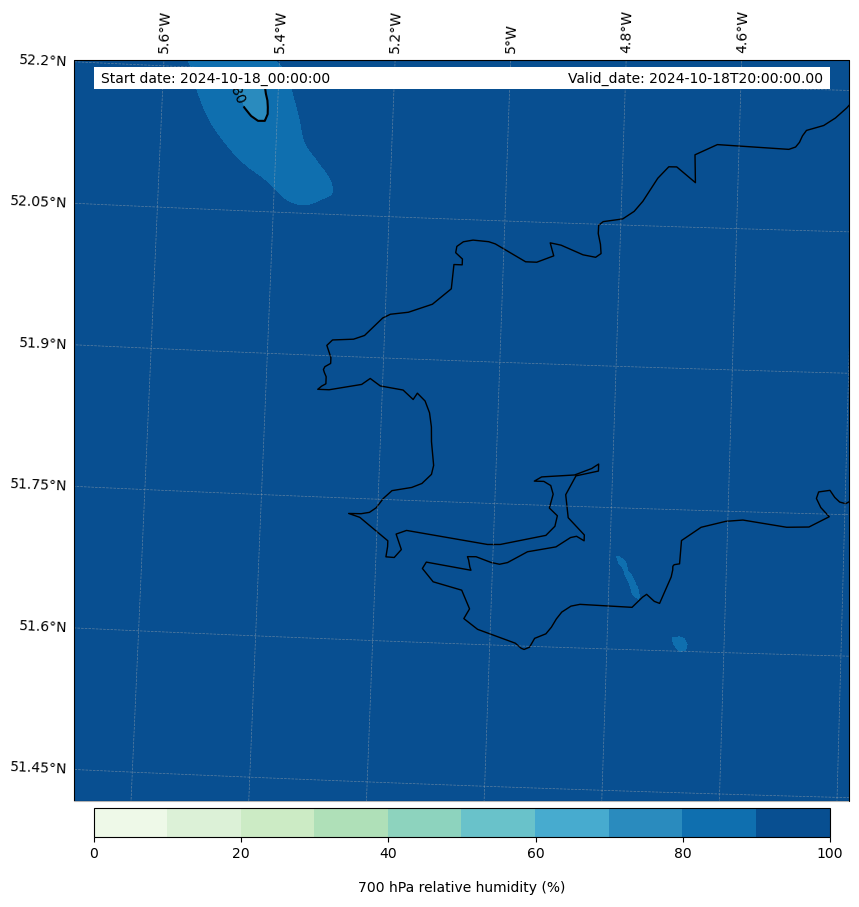Viewport: 859px width, 907px height.
Task: Click the 40–50% colorbar swatch
Action: [x=425, y=823]
